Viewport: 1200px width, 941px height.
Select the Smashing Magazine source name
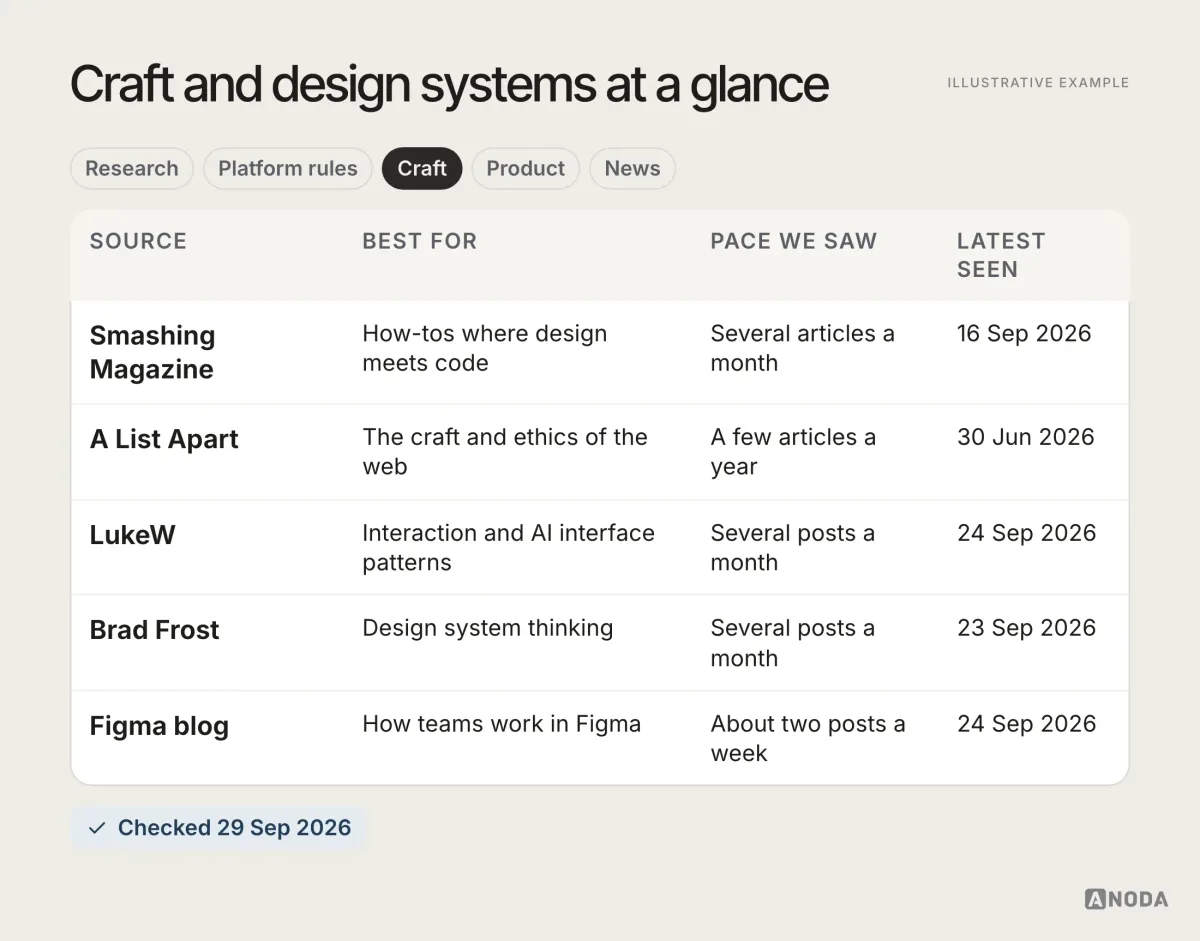[x=152, y=352]
